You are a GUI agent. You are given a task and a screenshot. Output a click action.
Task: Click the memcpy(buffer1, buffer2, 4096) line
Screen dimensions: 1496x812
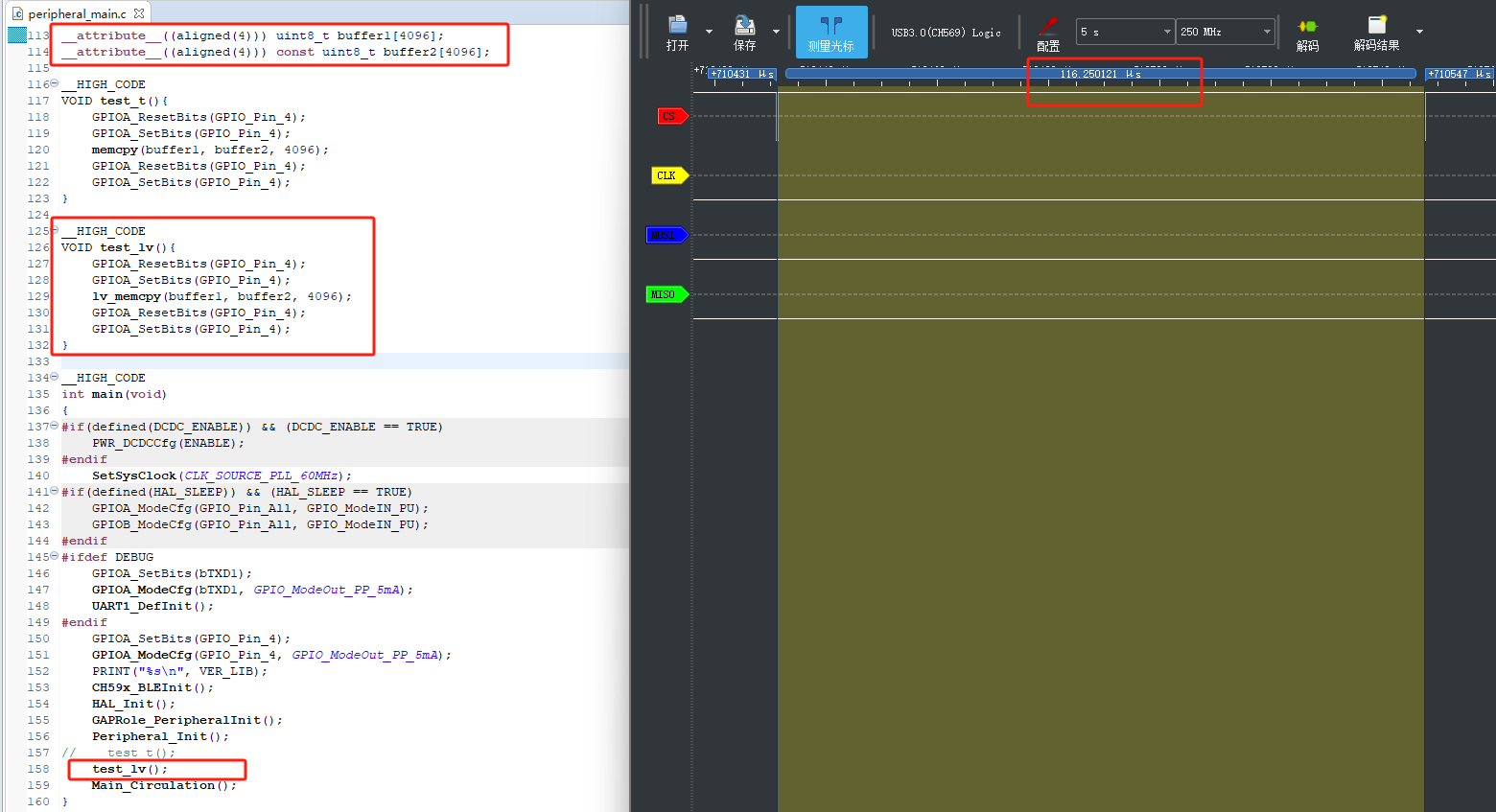(x=210, y=150)
